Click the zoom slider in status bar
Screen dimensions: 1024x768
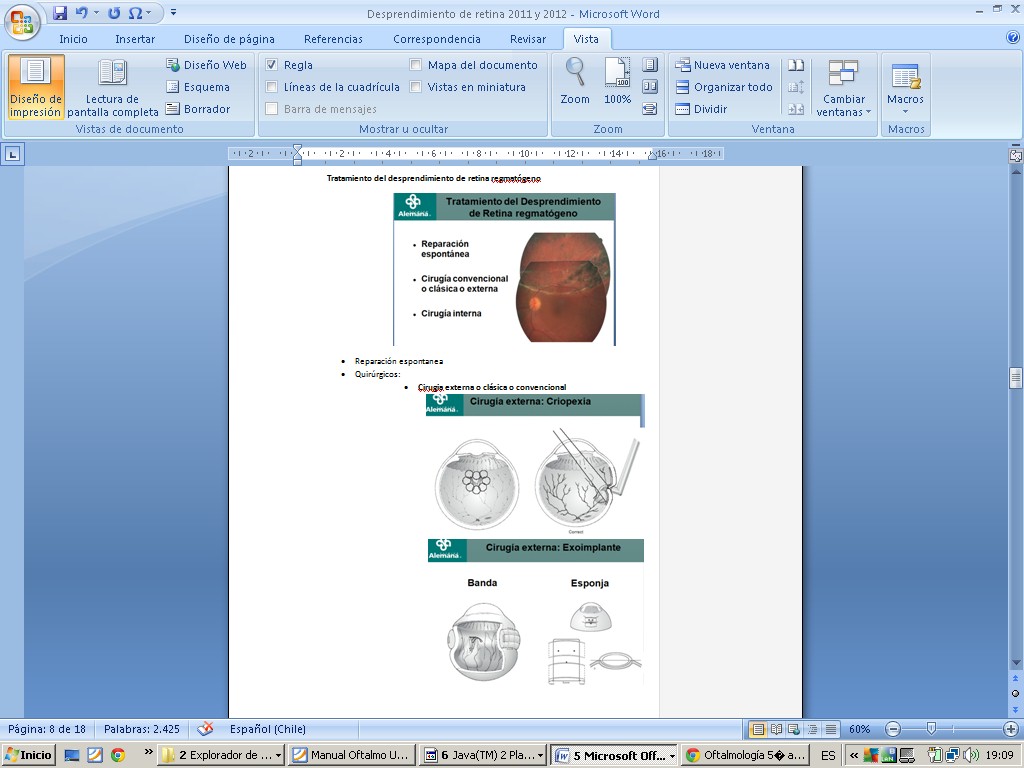coord(931,729)
